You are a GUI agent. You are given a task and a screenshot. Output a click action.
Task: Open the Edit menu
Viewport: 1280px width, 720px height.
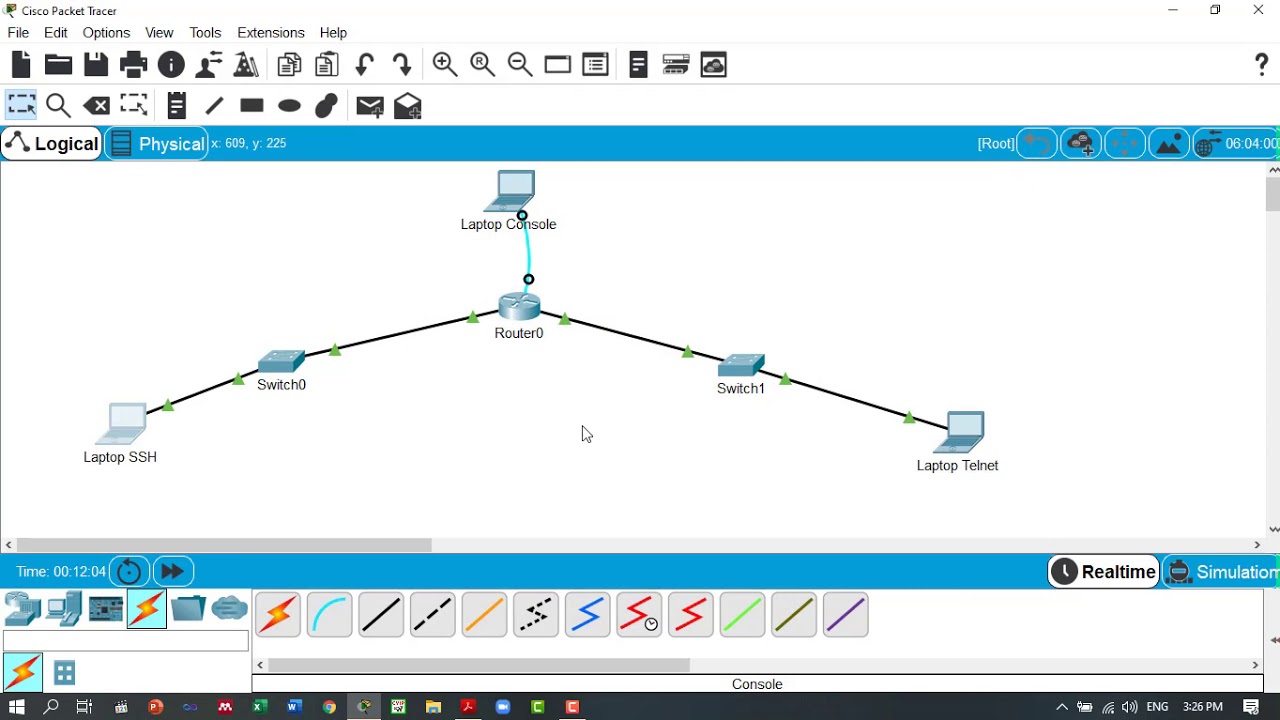(56, 32)
